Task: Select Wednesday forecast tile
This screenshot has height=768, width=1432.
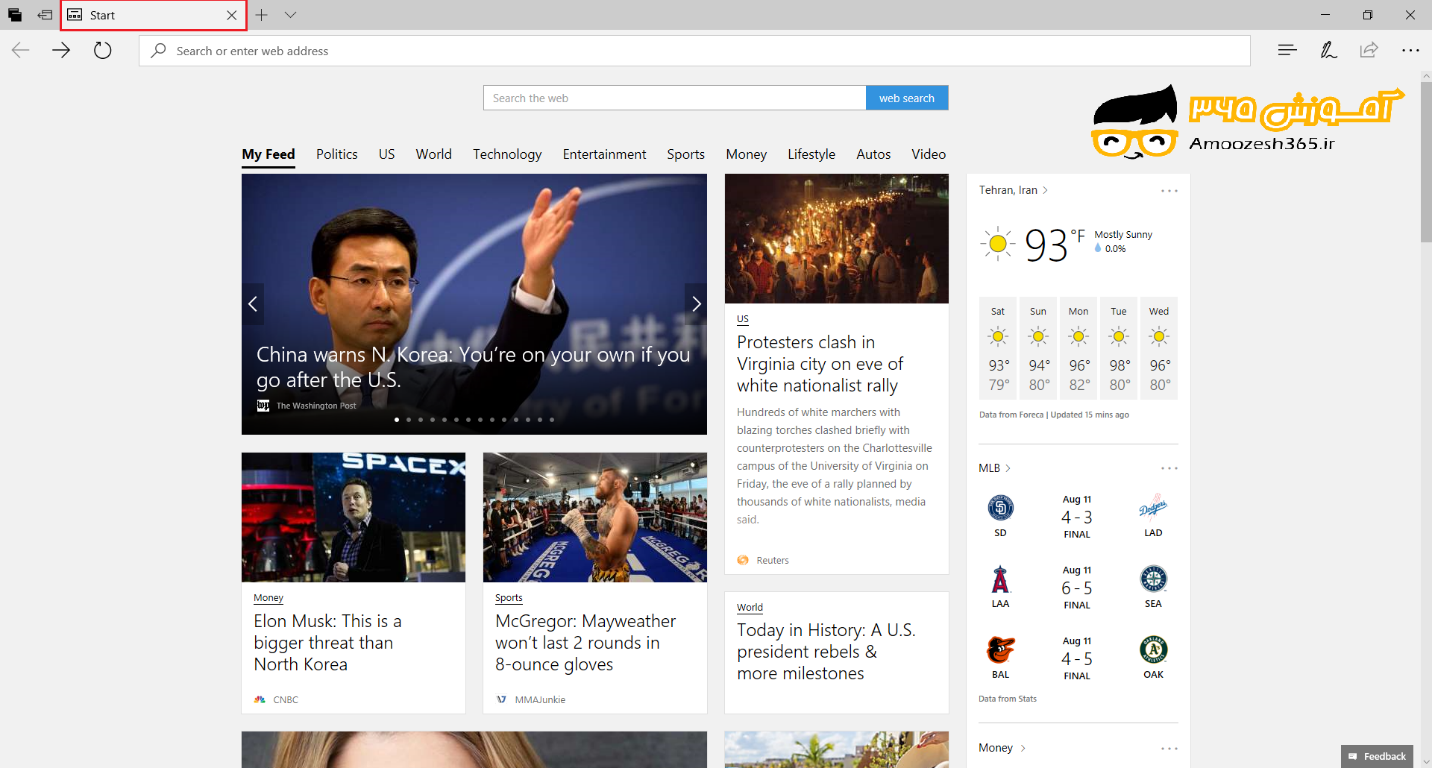Action: 1159,348
